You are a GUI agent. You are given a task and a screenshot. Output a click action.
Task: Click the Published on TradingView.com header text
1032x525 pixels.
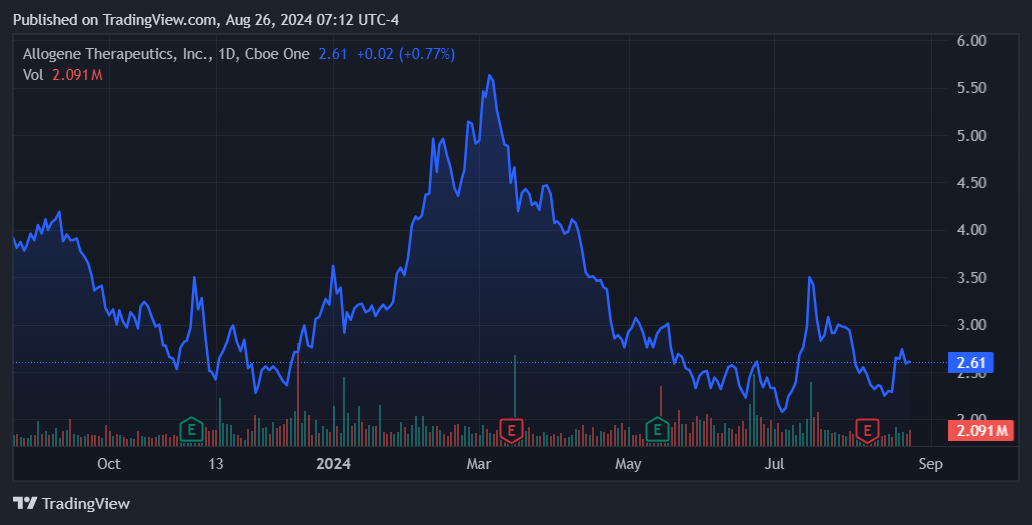click(x=206, y=20)
